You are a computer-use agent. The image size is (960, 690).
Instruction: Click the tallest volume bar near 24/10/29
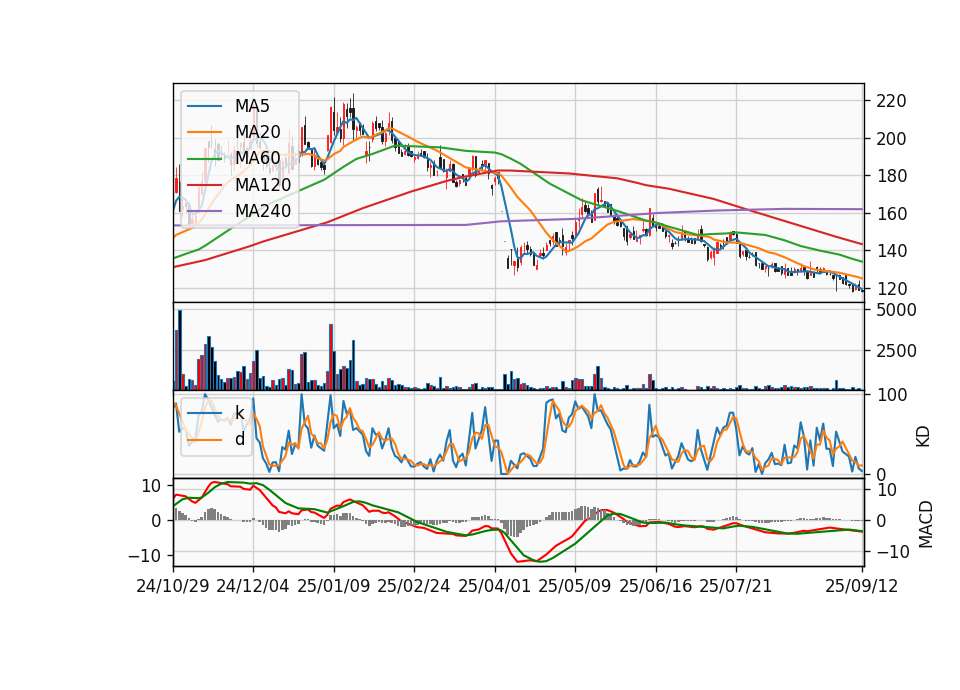coord(180,350)
